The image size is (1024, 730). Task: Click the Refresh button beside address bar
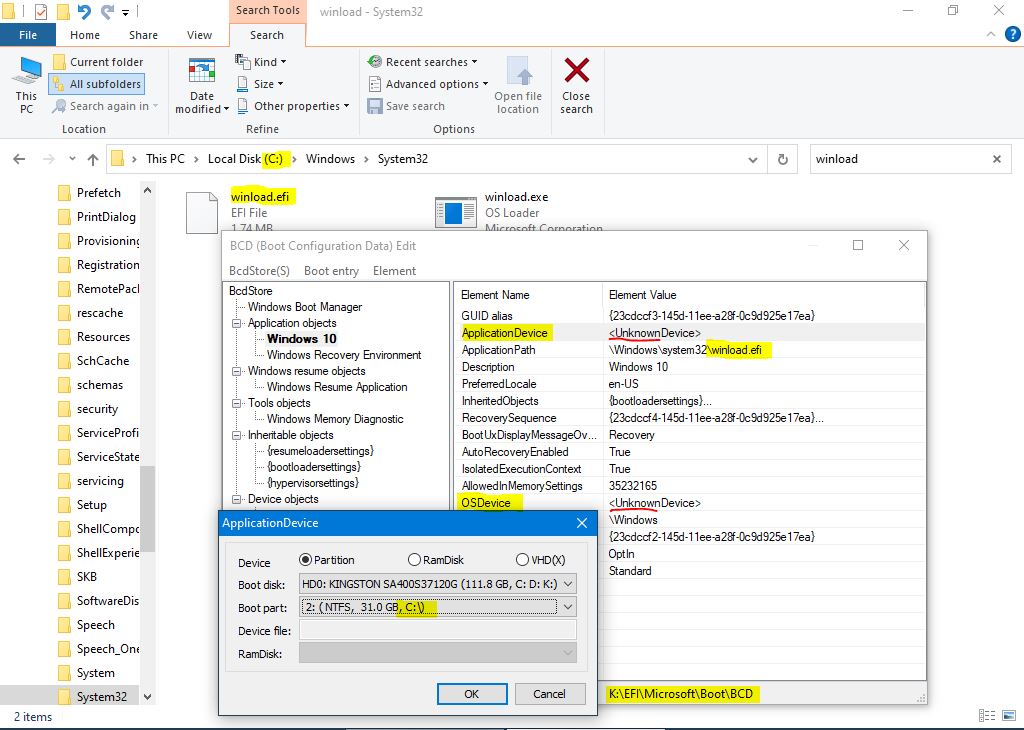click(783, 159)
